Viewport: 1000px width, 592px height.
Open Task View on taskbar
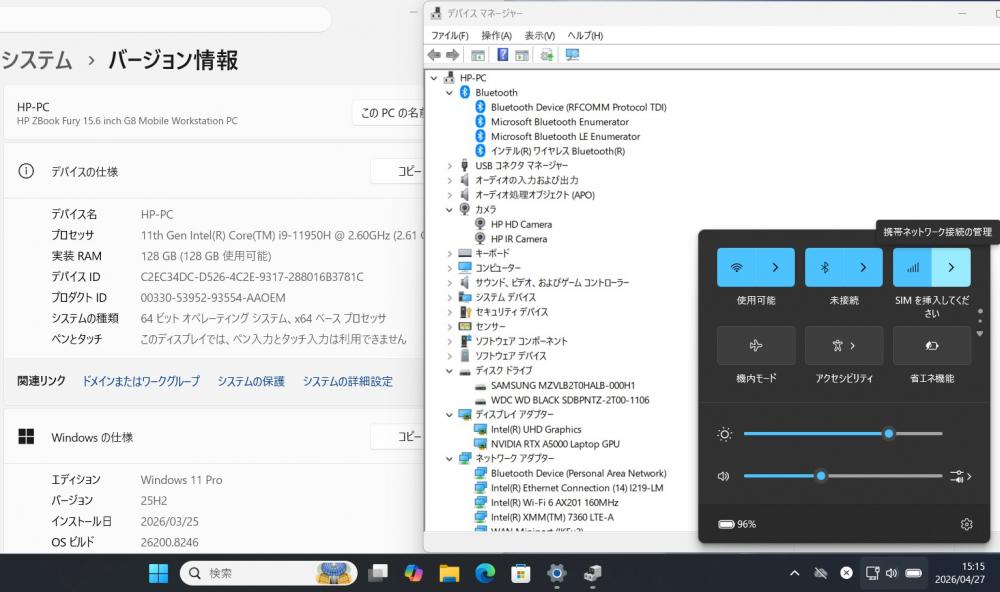coord(378,574)
